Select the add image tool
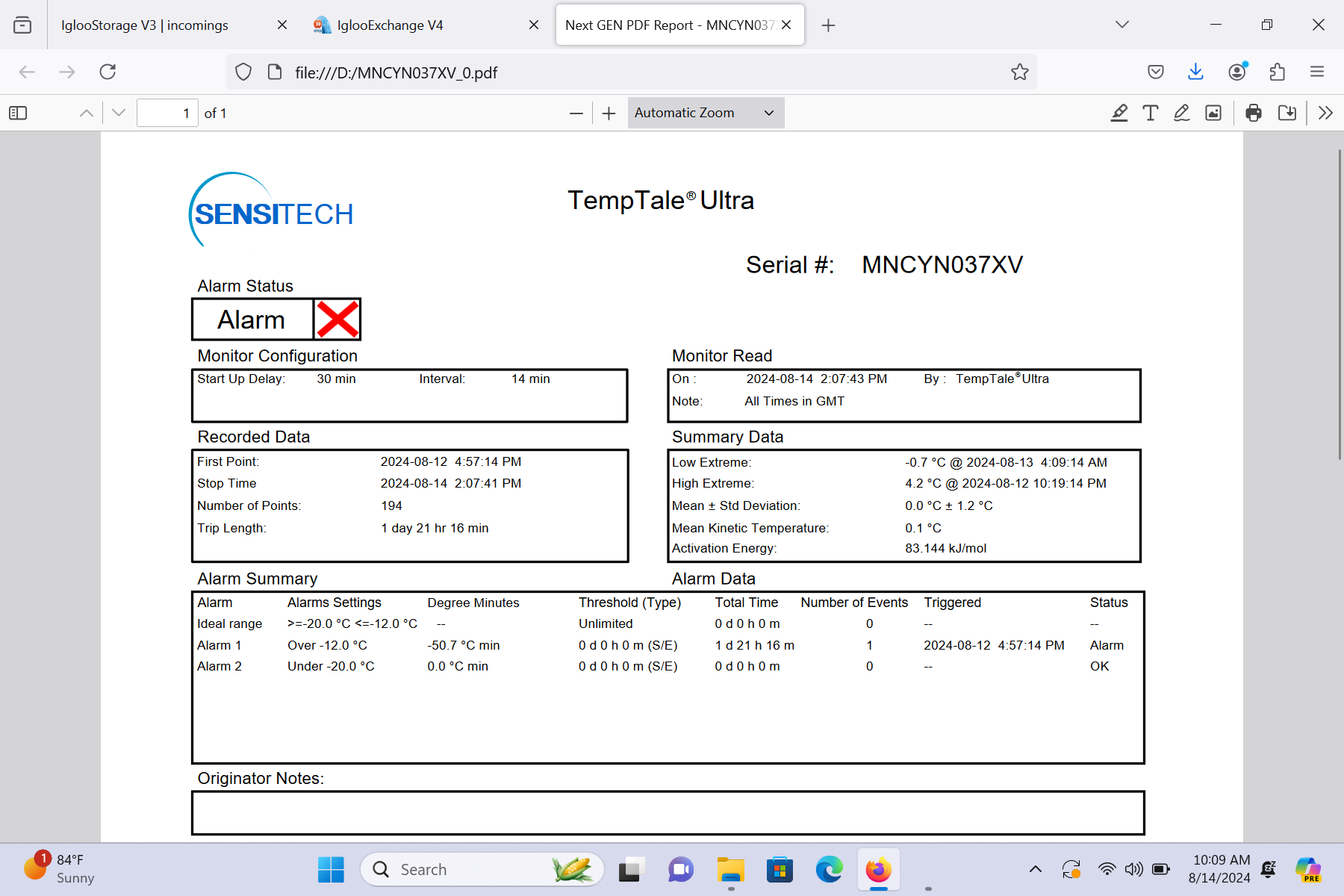 click(x=1213, y=113)
